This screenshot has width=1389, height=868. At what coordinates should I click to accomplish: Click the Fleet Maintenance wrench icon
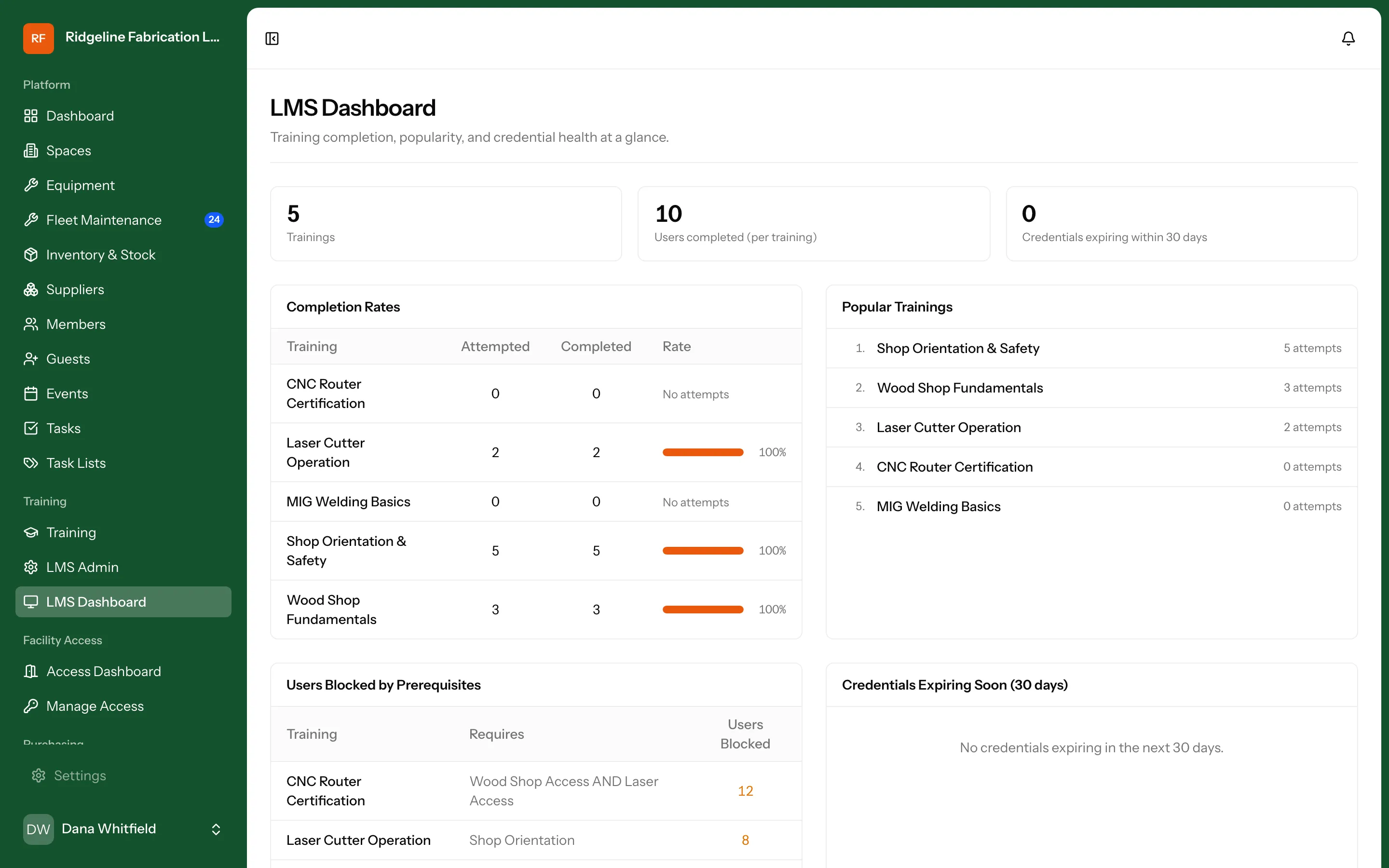tap(31, 220)
